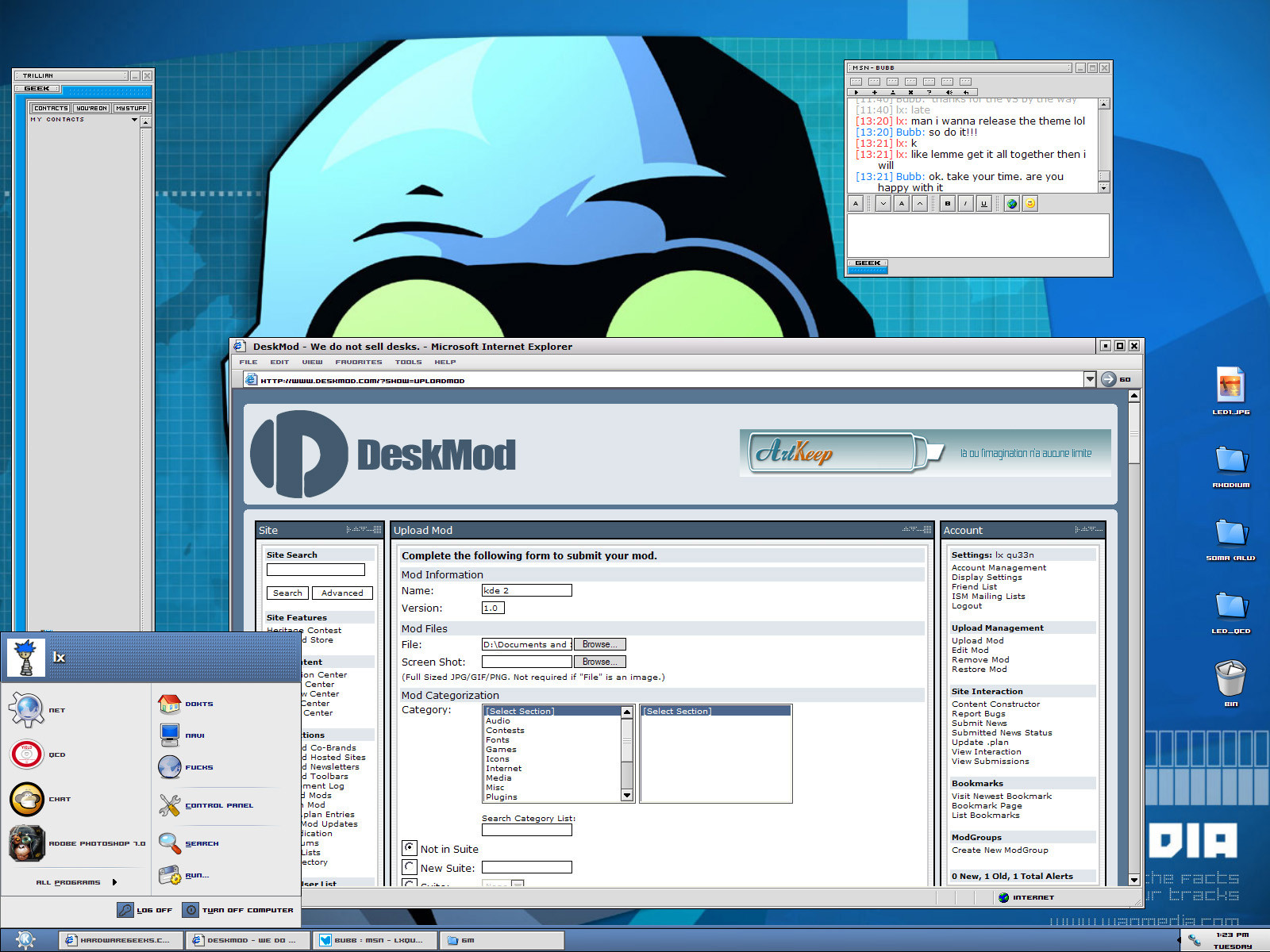Select the New Suite radio button
This screenshot has width=1270, height=952.
(409, 867)
